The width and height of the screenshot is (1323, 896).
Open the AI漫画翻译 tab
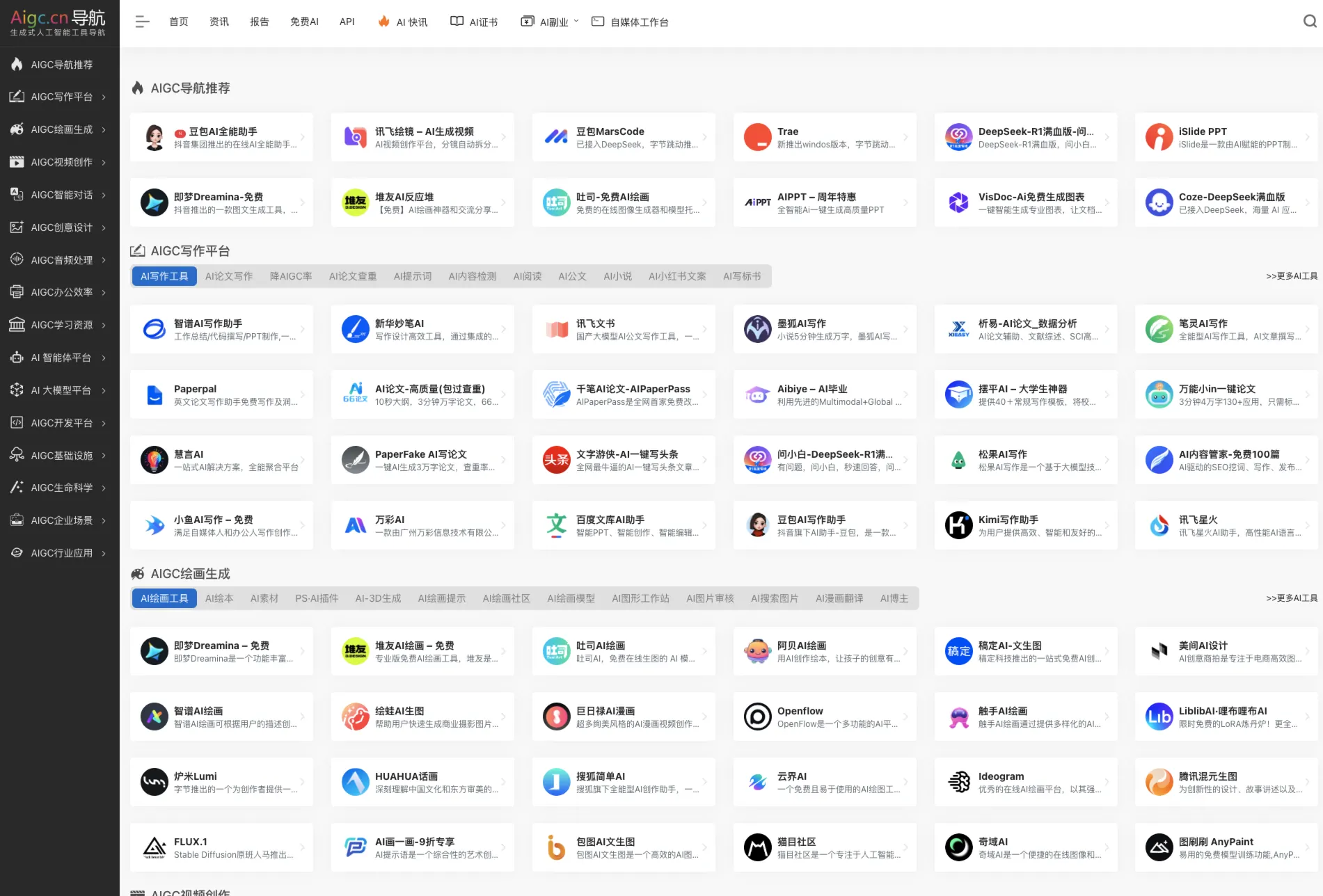[839, 598]
